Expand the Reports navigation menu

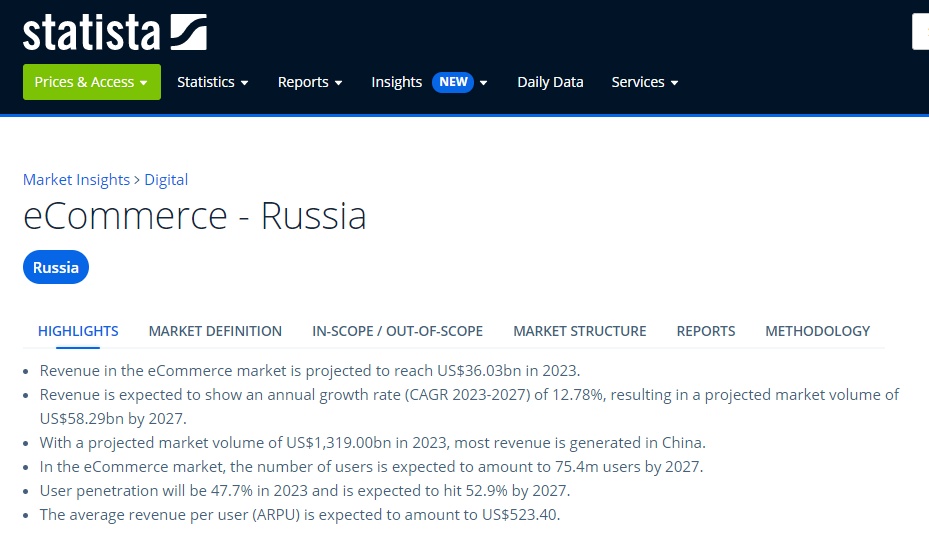(310, 82)
